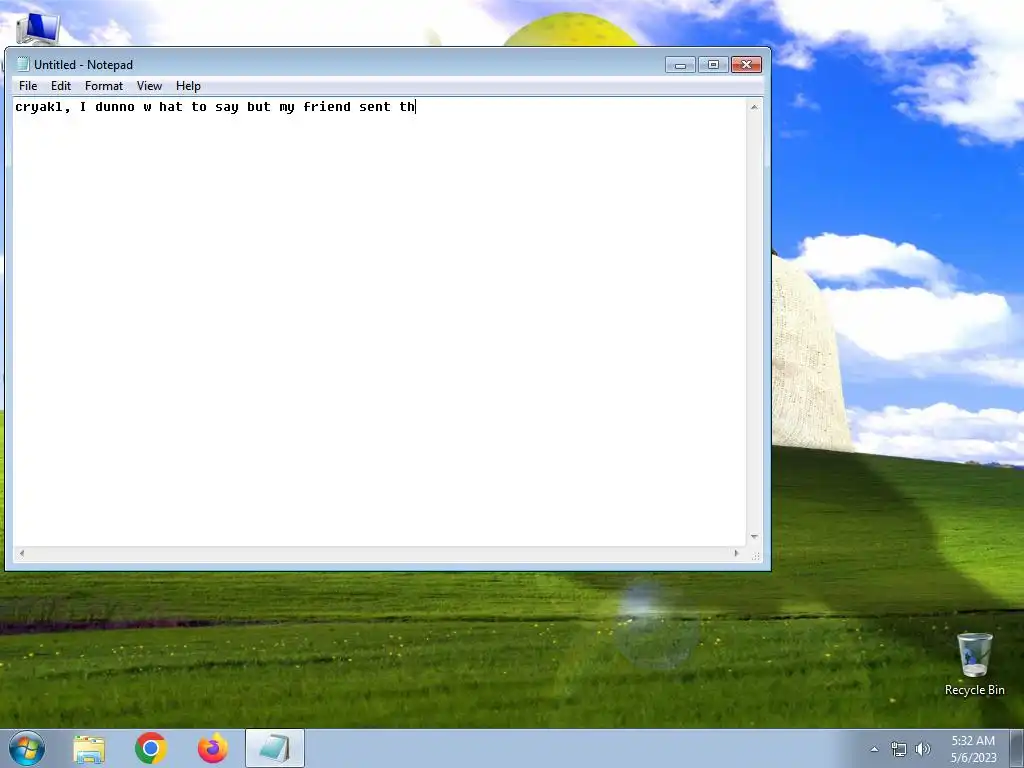Click the vertical scrollbar down arrow
Screen dimensions: 1024x768
pyautogui.click(x=754, y=537)
